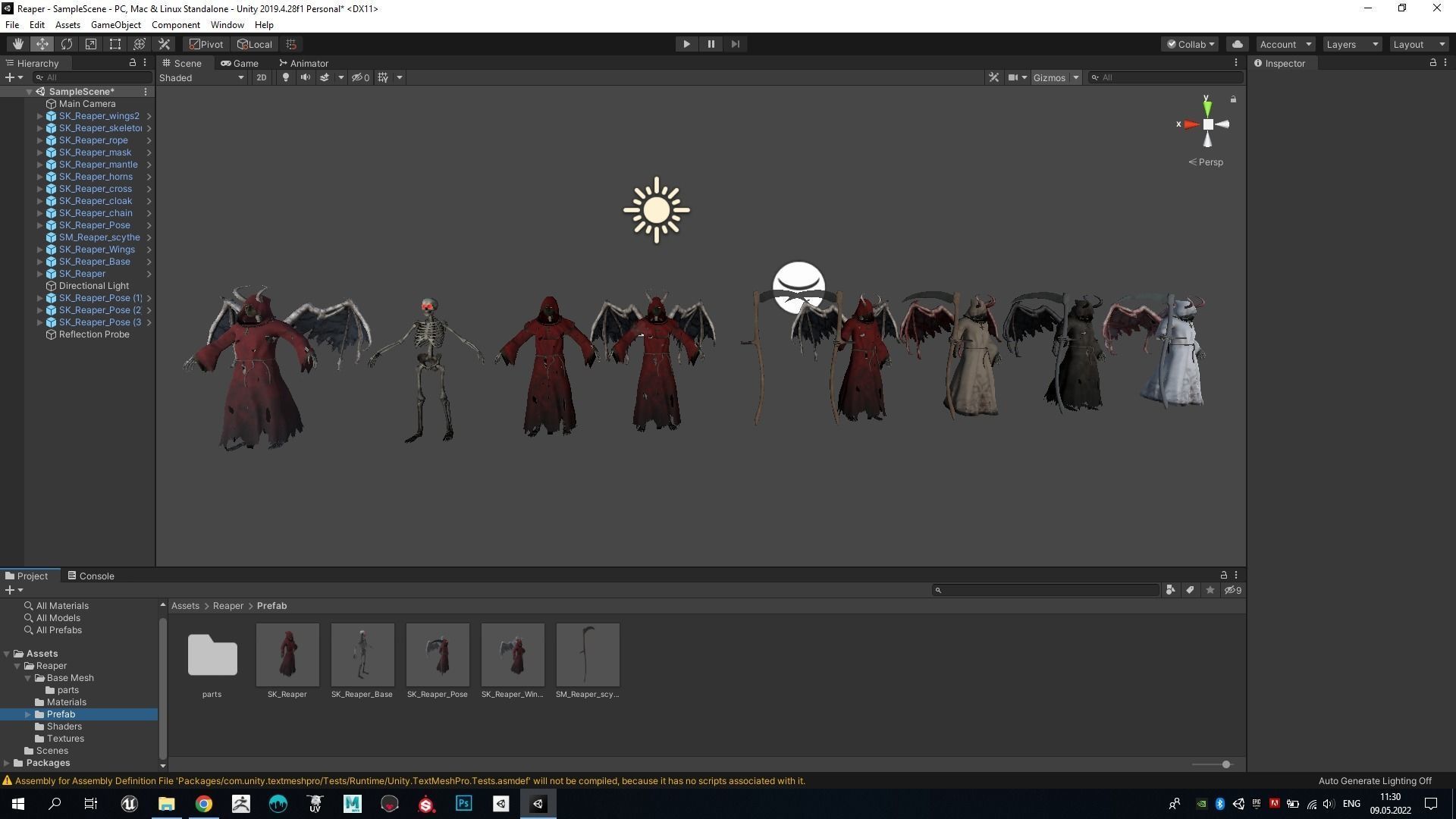Viewport: 1456px width, 819px height.
Task: Toggle grid snapping icon in toolbar
Action: (x=291, y=44)
